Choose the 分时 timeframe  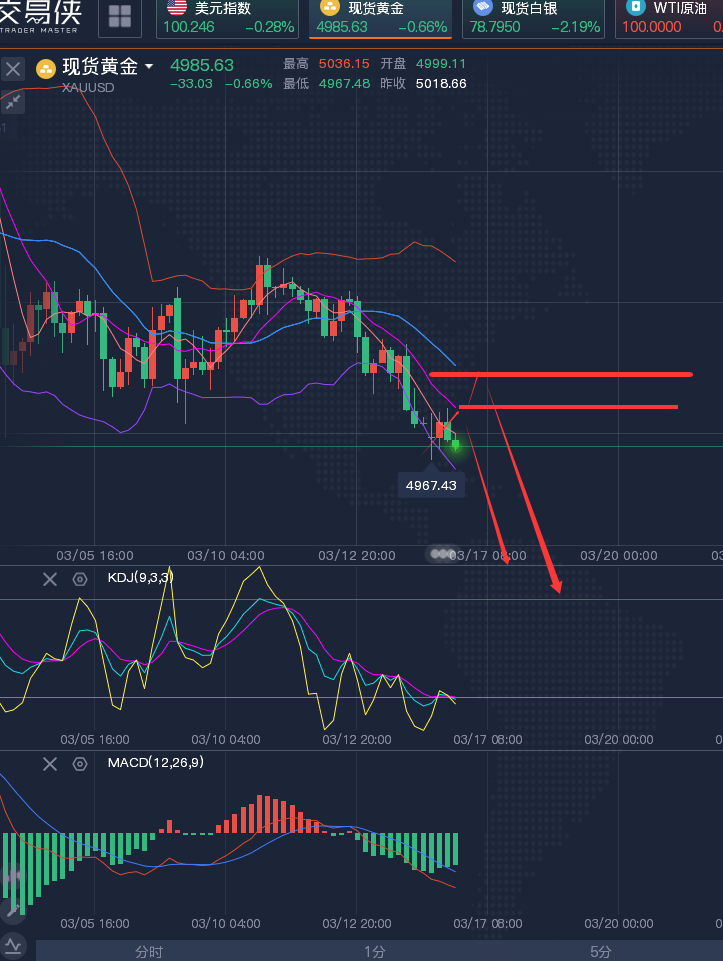point(149,952)
